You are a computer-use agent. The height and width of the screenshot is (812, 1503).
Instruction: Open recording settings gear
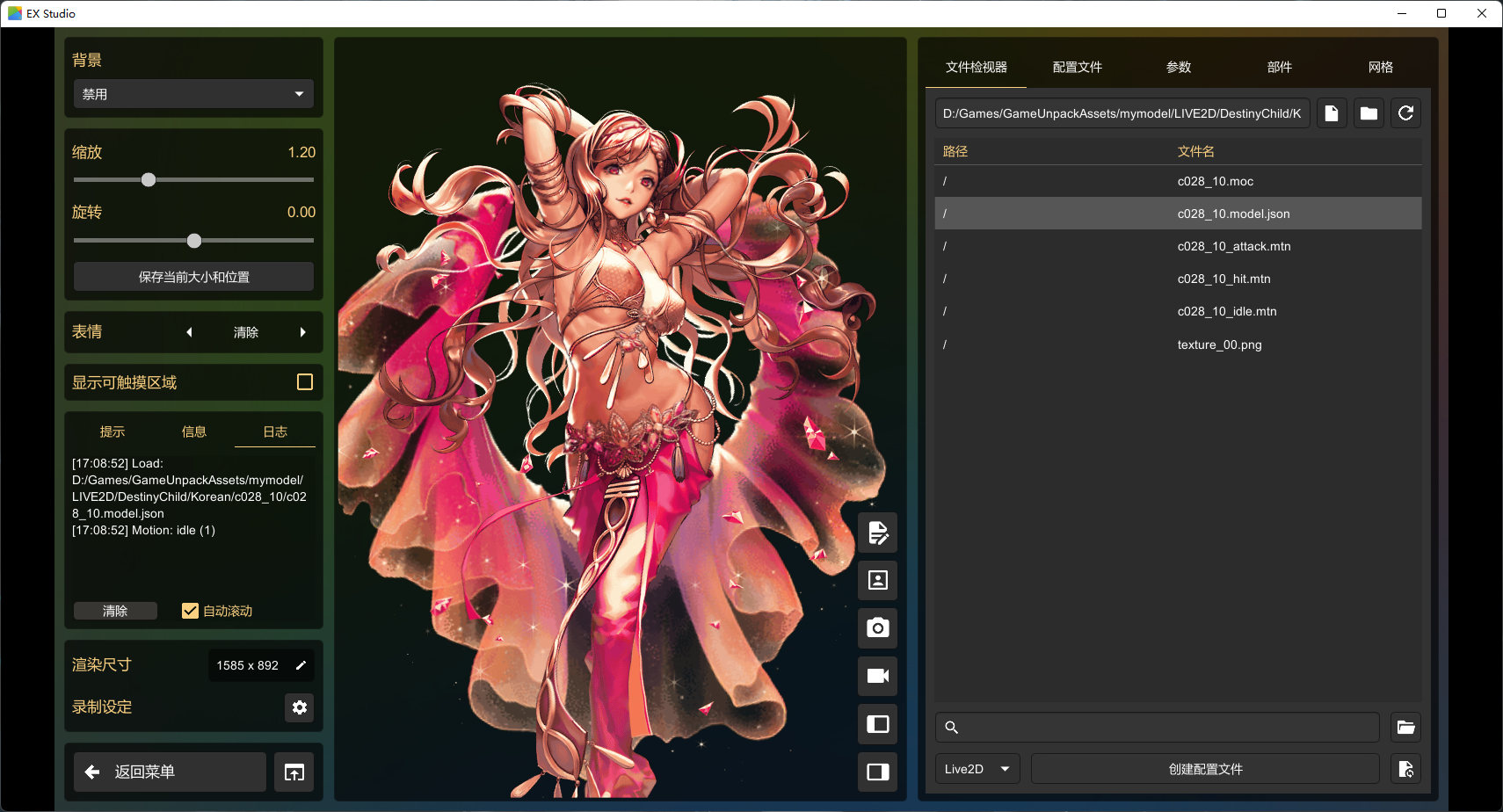click(300, 707)
